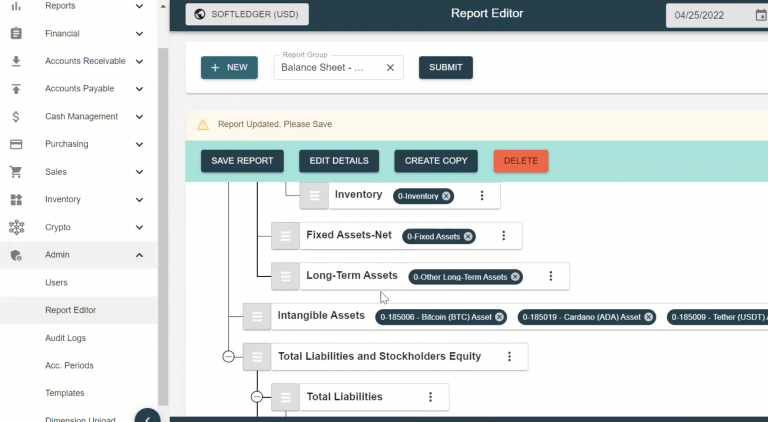The image size is (768, 422).
Task: Collapse the Admin sidebar section
Action: click(139, 255)
